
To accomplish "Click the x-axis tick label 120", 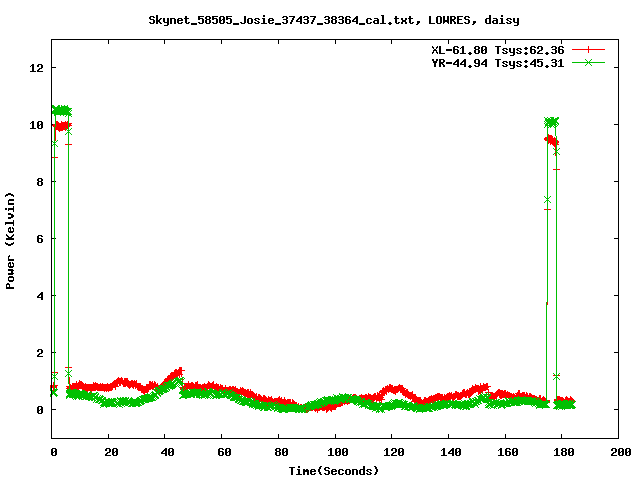I will point(394,452).
